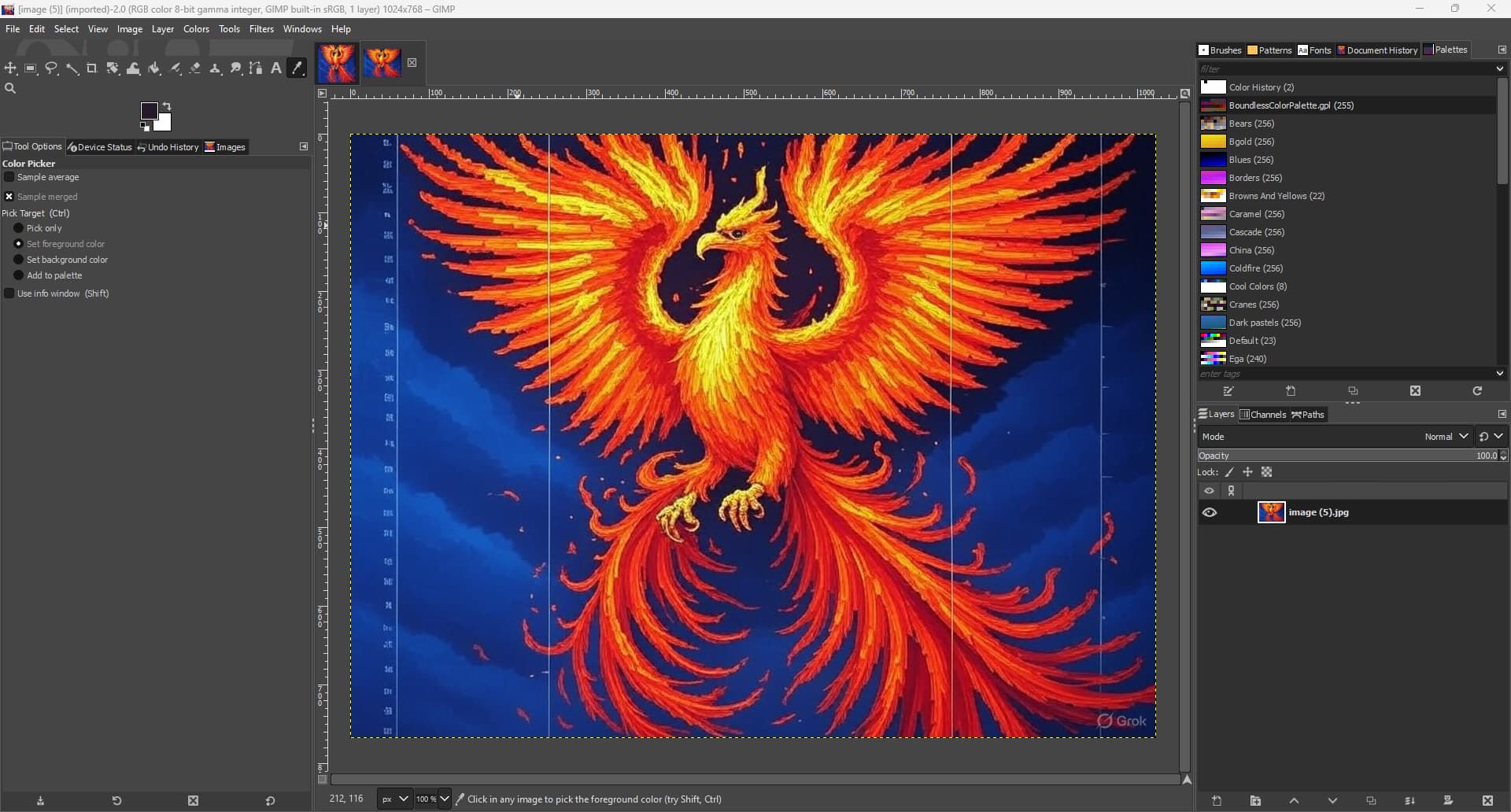Select the Text tool
This screenshot has width=1511, height=812.
click(x=276, y=68)
